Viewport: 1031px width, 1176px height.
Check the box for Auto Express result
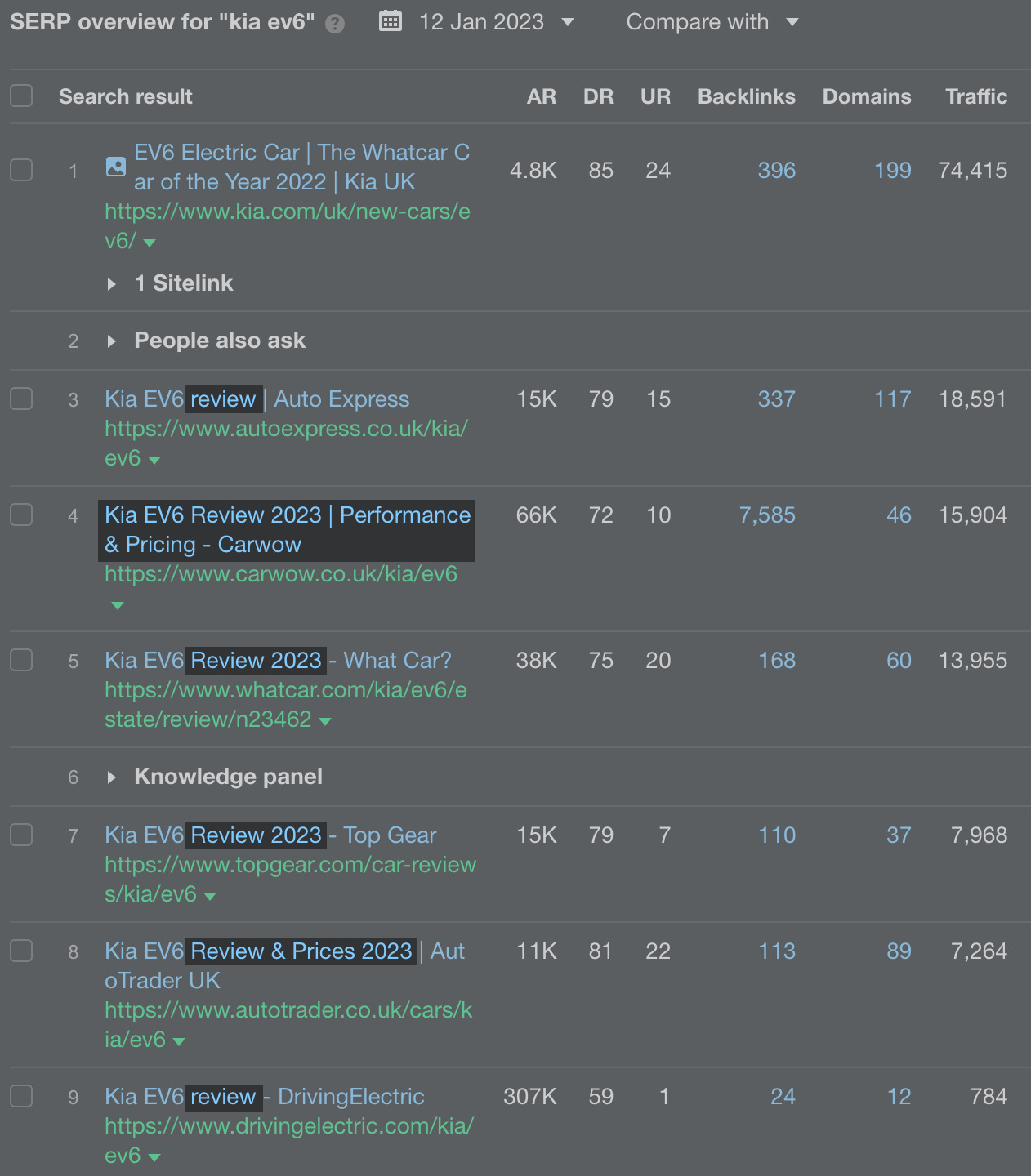tap(21, 399)
